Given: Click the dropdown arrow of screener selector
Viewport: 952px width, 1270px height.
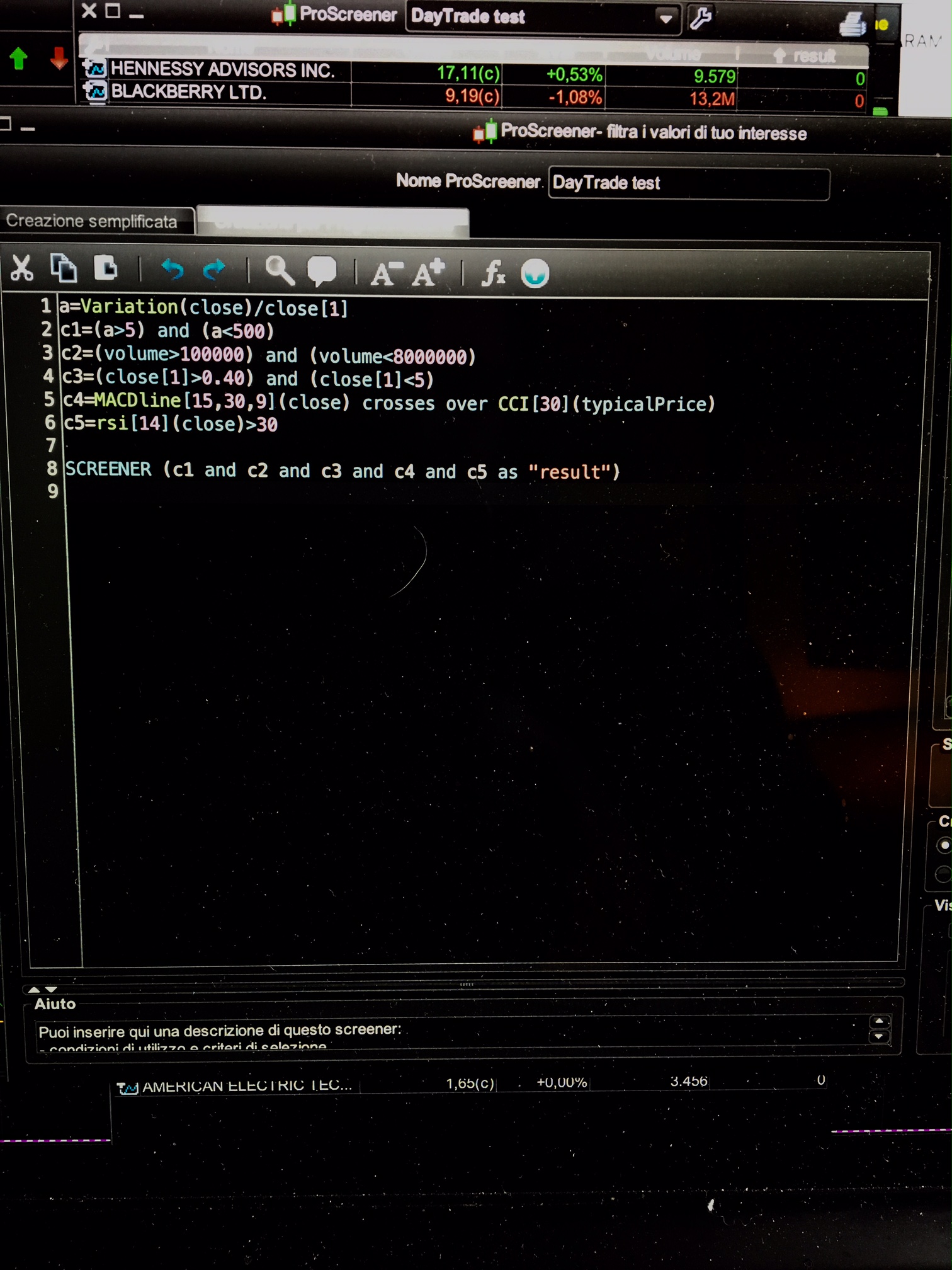Looking at the screenshot, I should (x=665, y=18).
